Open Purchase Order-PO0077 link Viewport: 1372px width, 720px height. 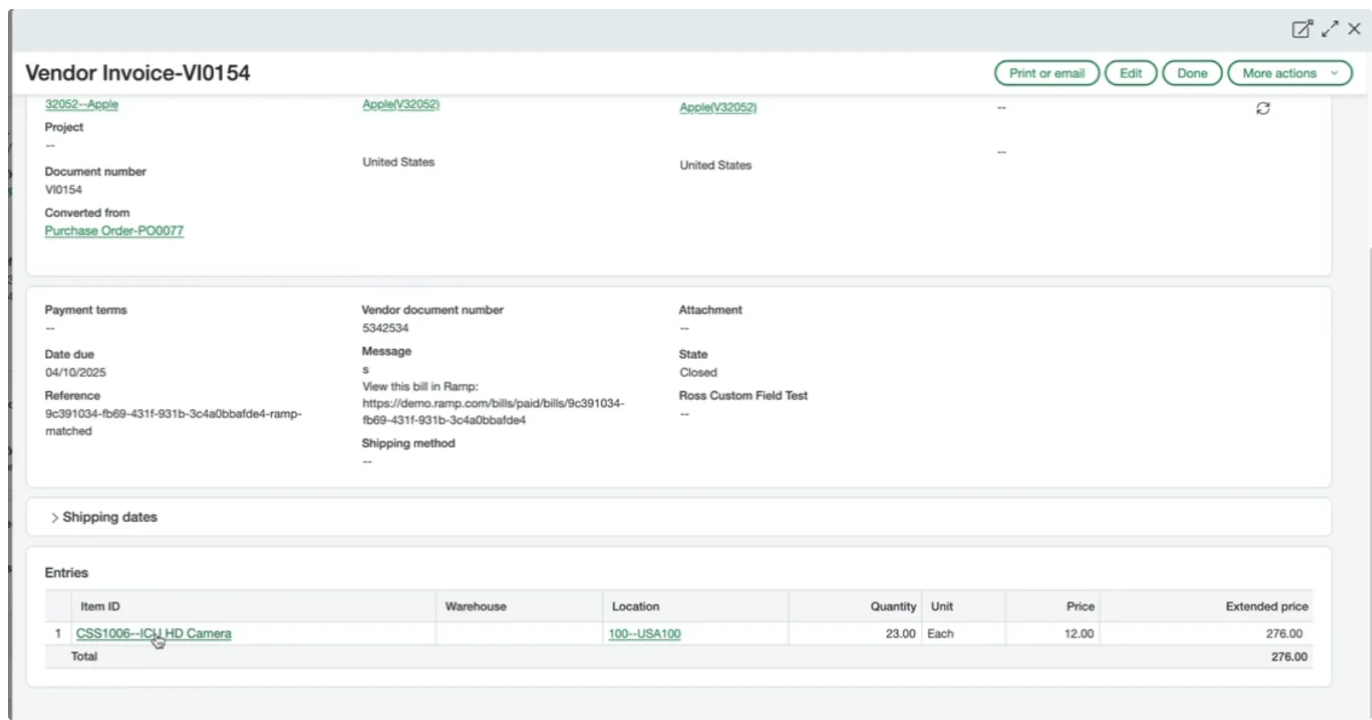point(114,231)
